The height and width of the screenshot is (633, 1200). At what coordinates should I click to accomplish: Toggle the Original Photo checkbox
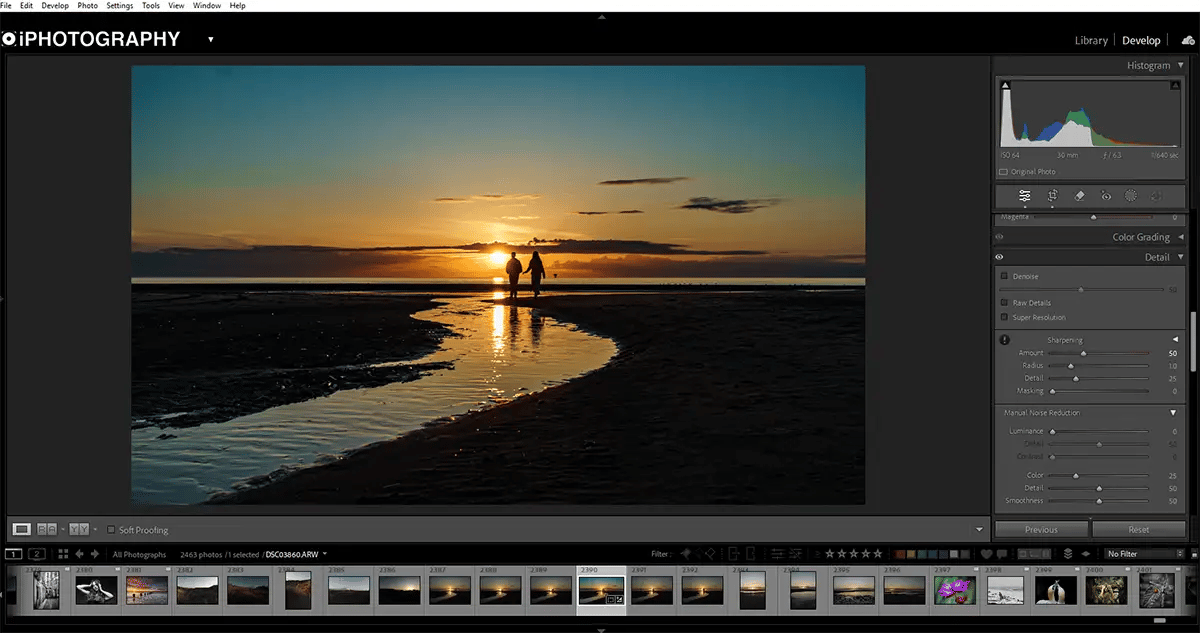coord(1005,172)
